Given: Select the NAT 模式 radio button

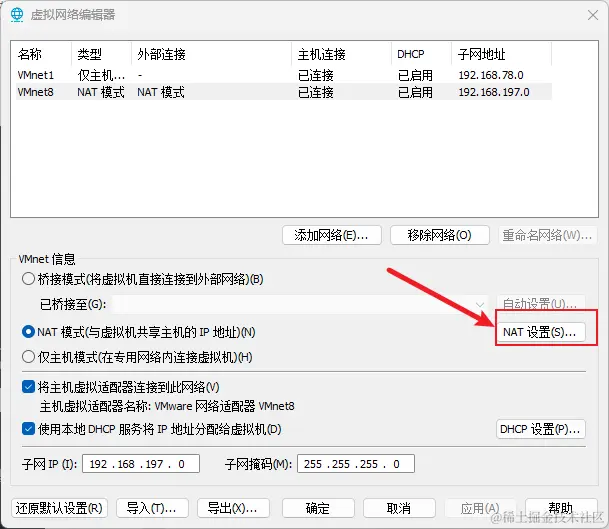Looking at the screenshot, I should [28, 332].
